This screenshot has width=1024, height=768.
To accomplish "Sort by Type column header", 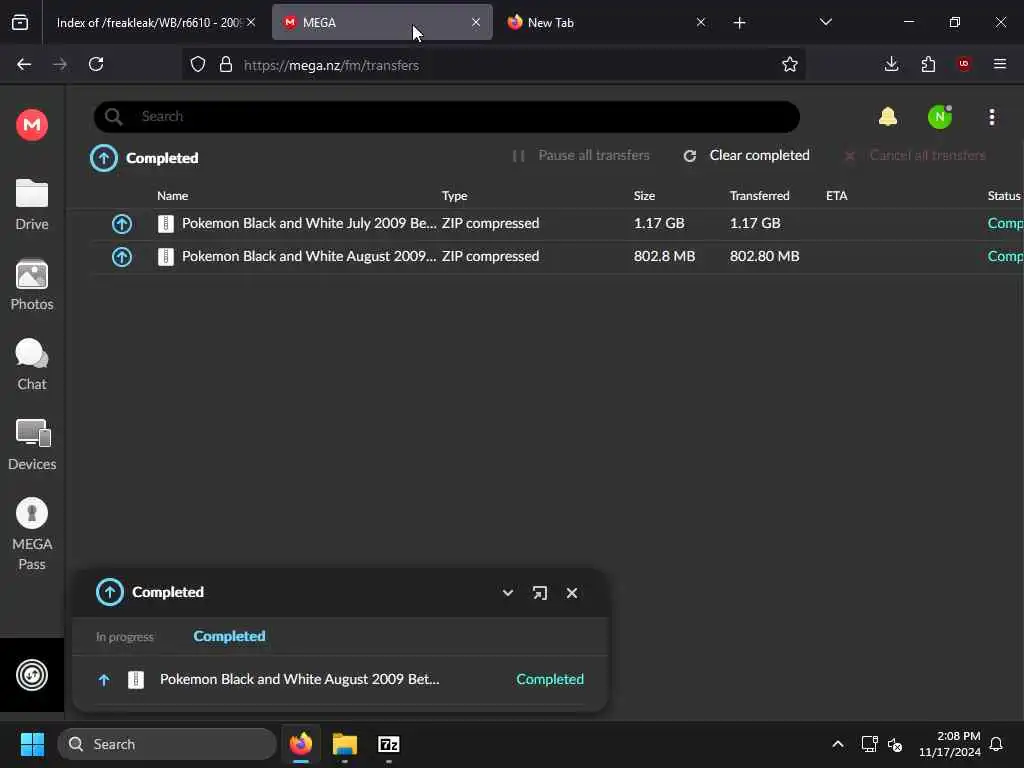I will 455,195.
